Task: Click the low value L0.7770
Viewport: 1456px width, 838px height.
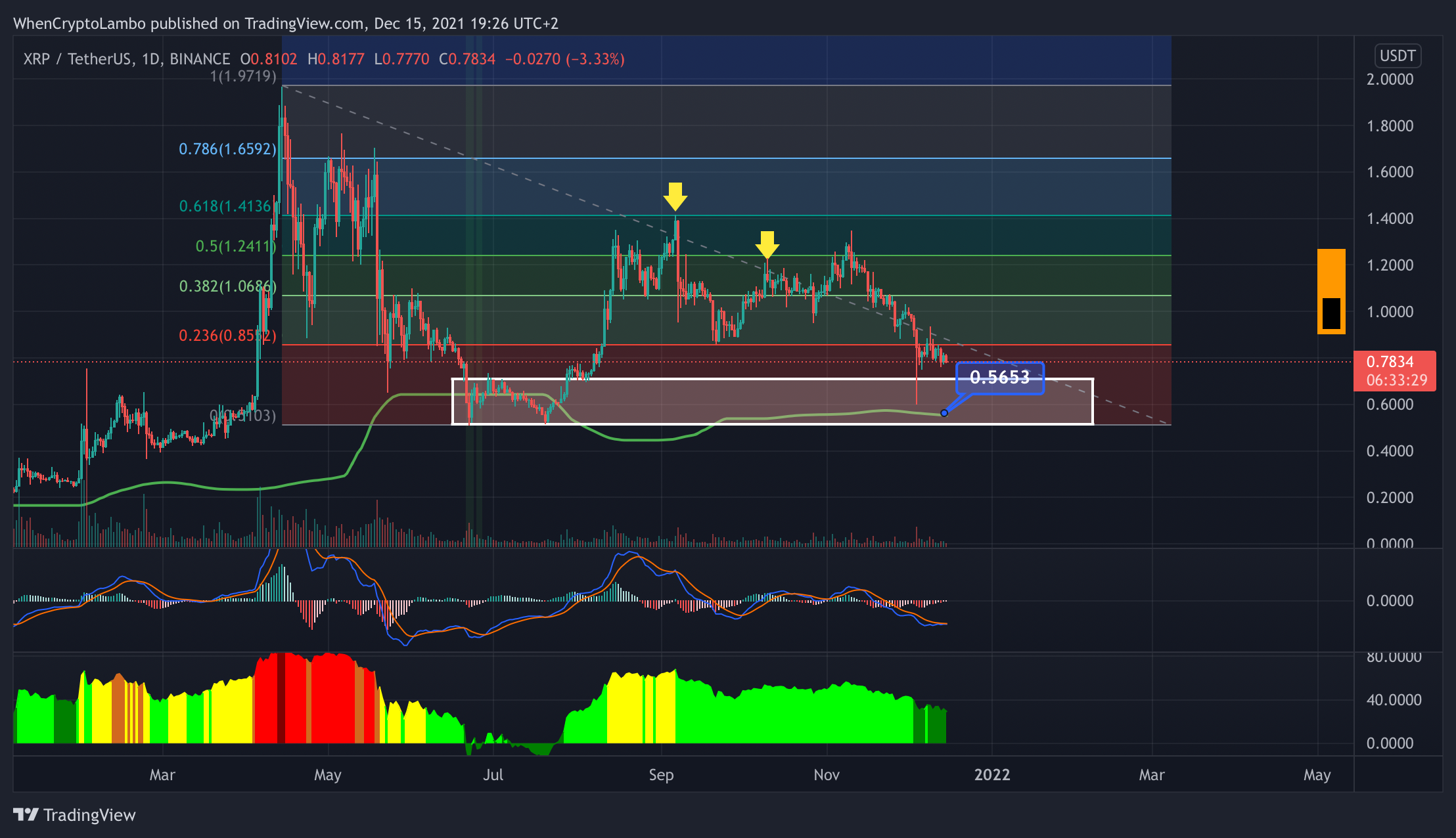Action: pos(401,59)
